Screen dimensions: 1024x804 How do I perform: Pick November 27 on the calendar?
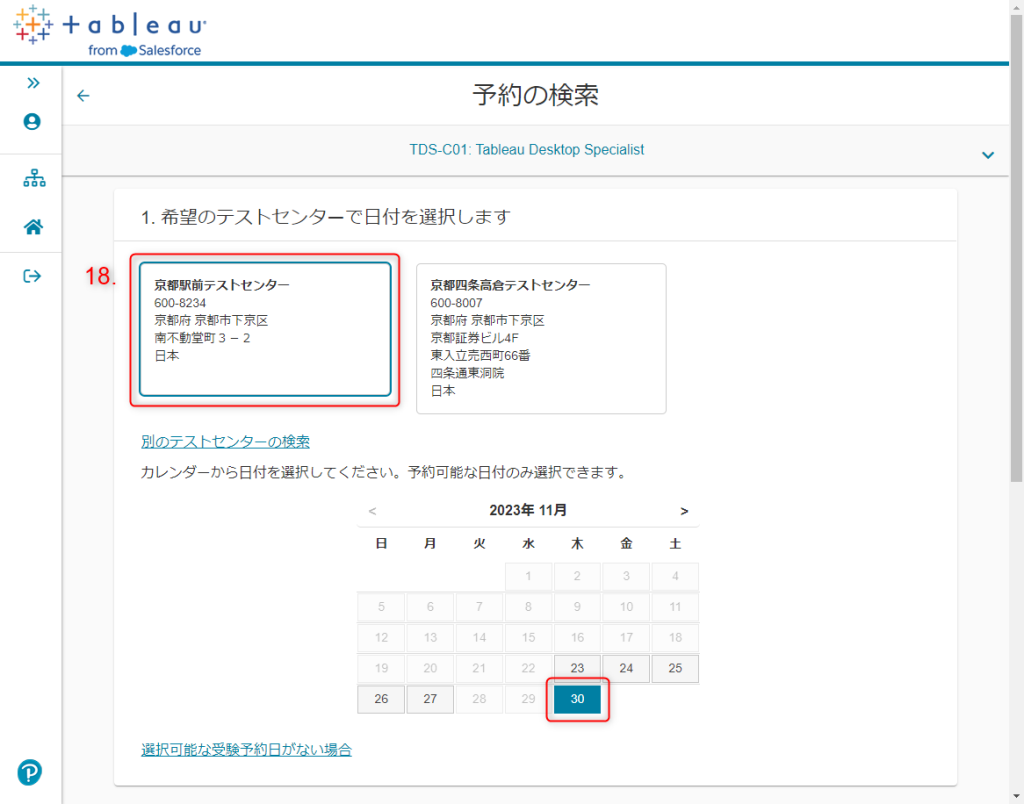(x=430, y=699)
